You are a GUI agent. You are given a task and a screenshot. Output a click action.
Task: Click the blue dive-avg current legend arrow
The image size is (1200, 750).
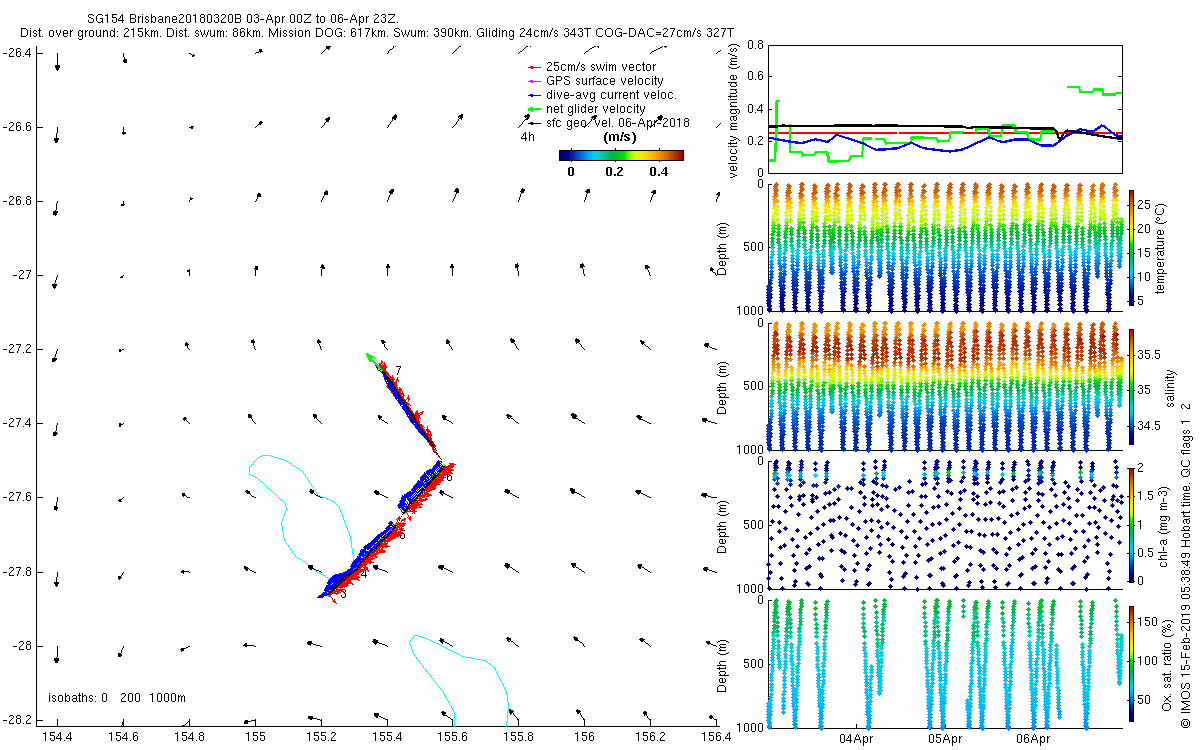pos(532,95)
